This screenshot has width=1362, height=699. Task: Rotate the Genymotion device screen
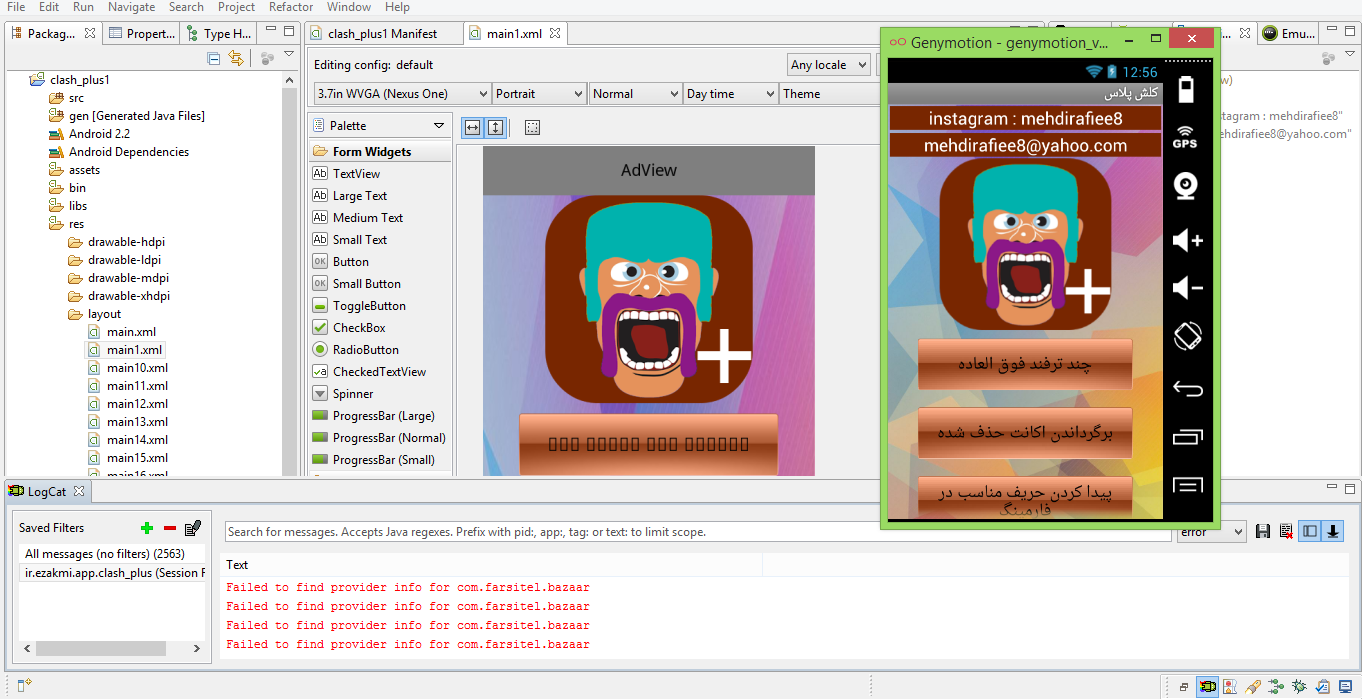(1187, 336)
